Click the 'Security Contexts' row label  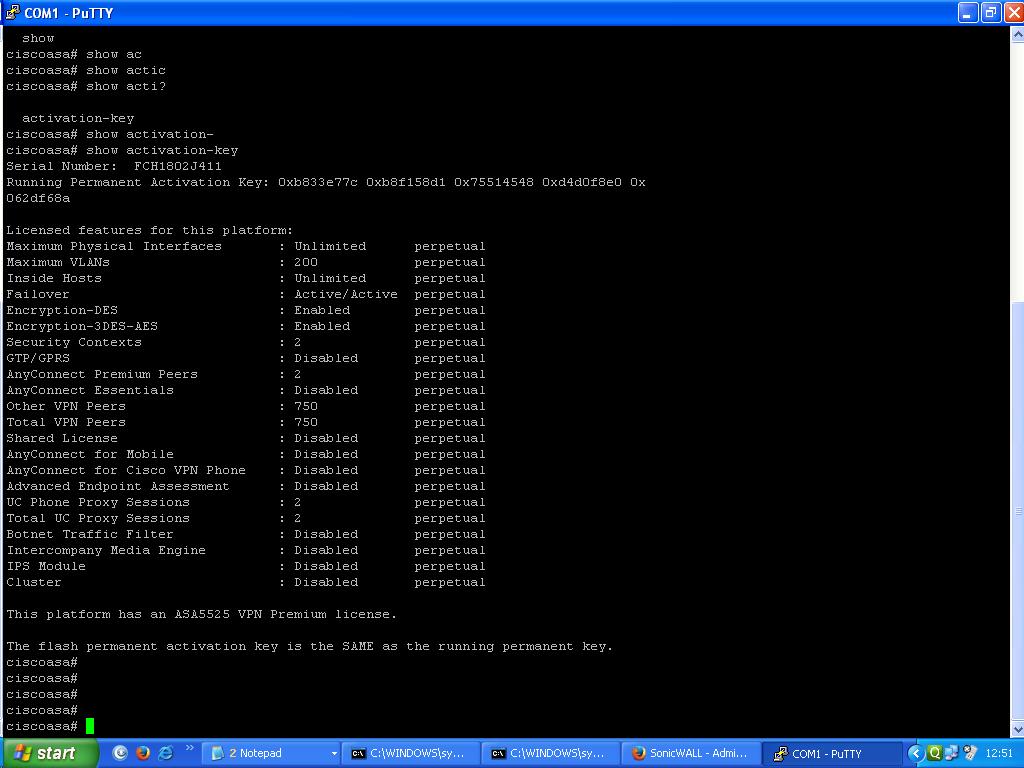click(74, 342)
